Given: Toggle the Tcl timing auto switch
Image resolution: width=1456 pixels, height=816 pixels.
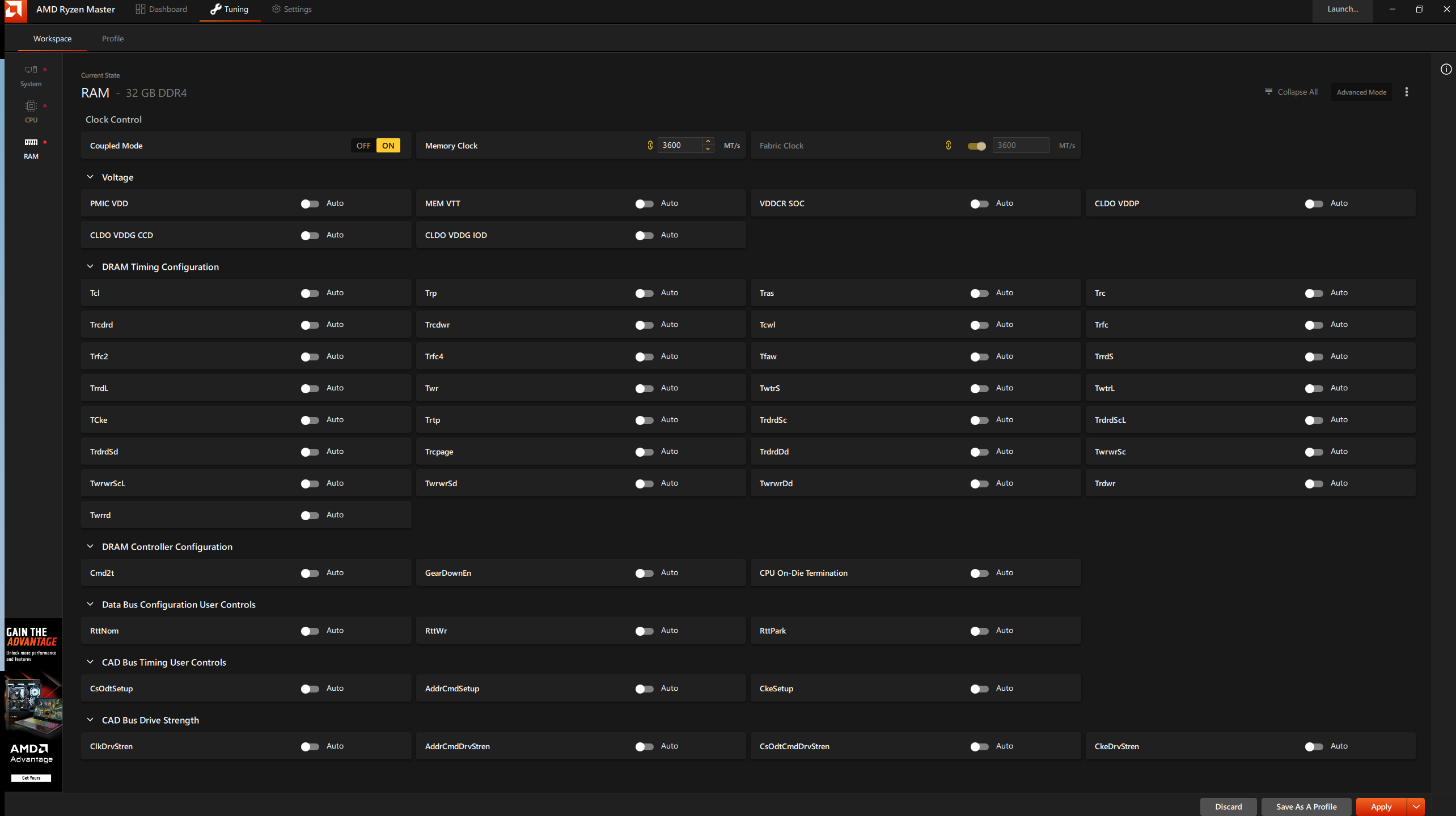Looking at the screenshot, I should (310, 293).
